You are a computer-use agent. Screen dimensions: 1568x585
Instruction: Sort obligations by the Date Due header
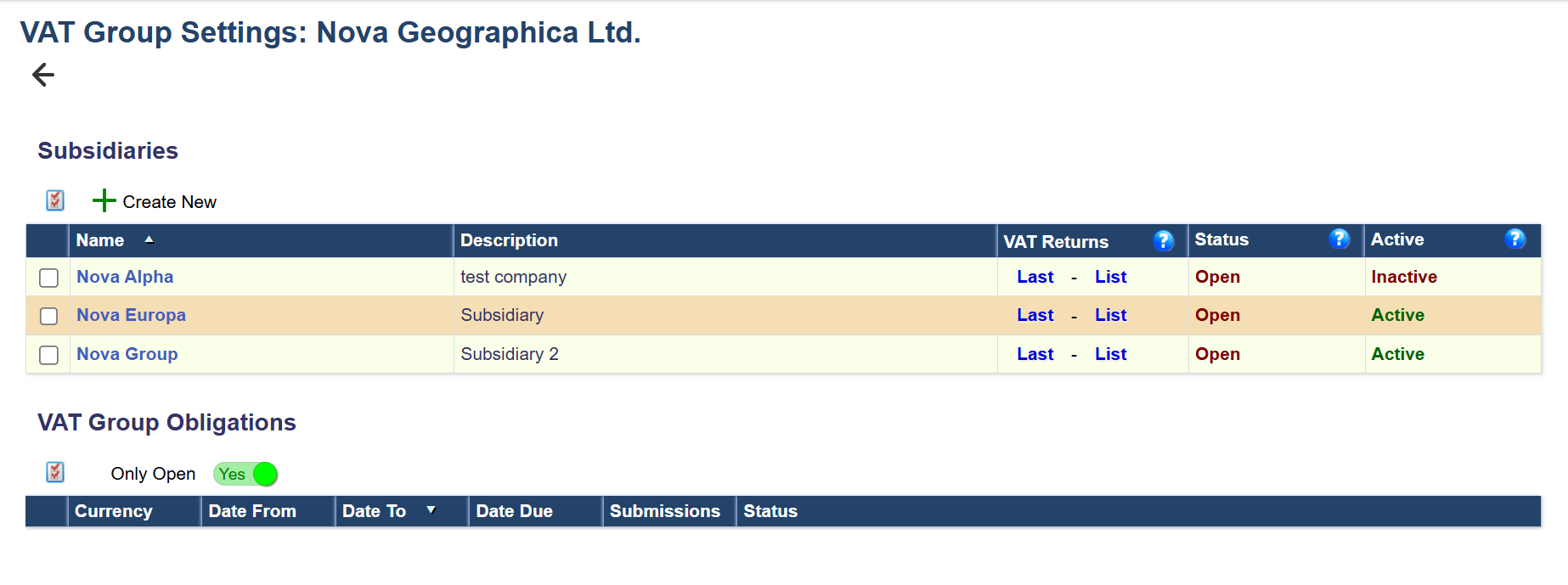[514, 511]
